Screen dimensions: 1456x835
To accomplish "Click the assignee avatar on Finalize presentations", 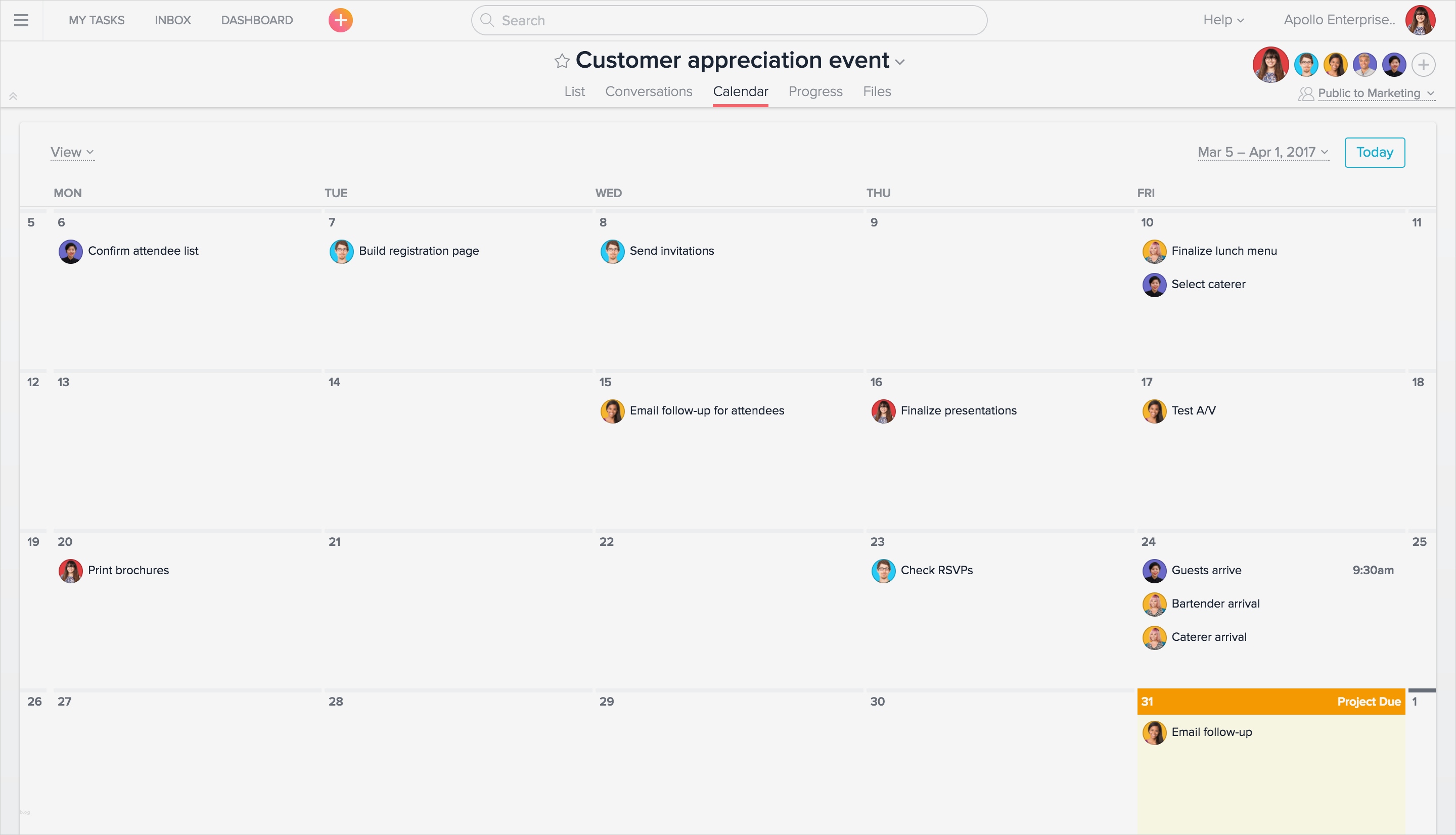I will tap(883, 410).
